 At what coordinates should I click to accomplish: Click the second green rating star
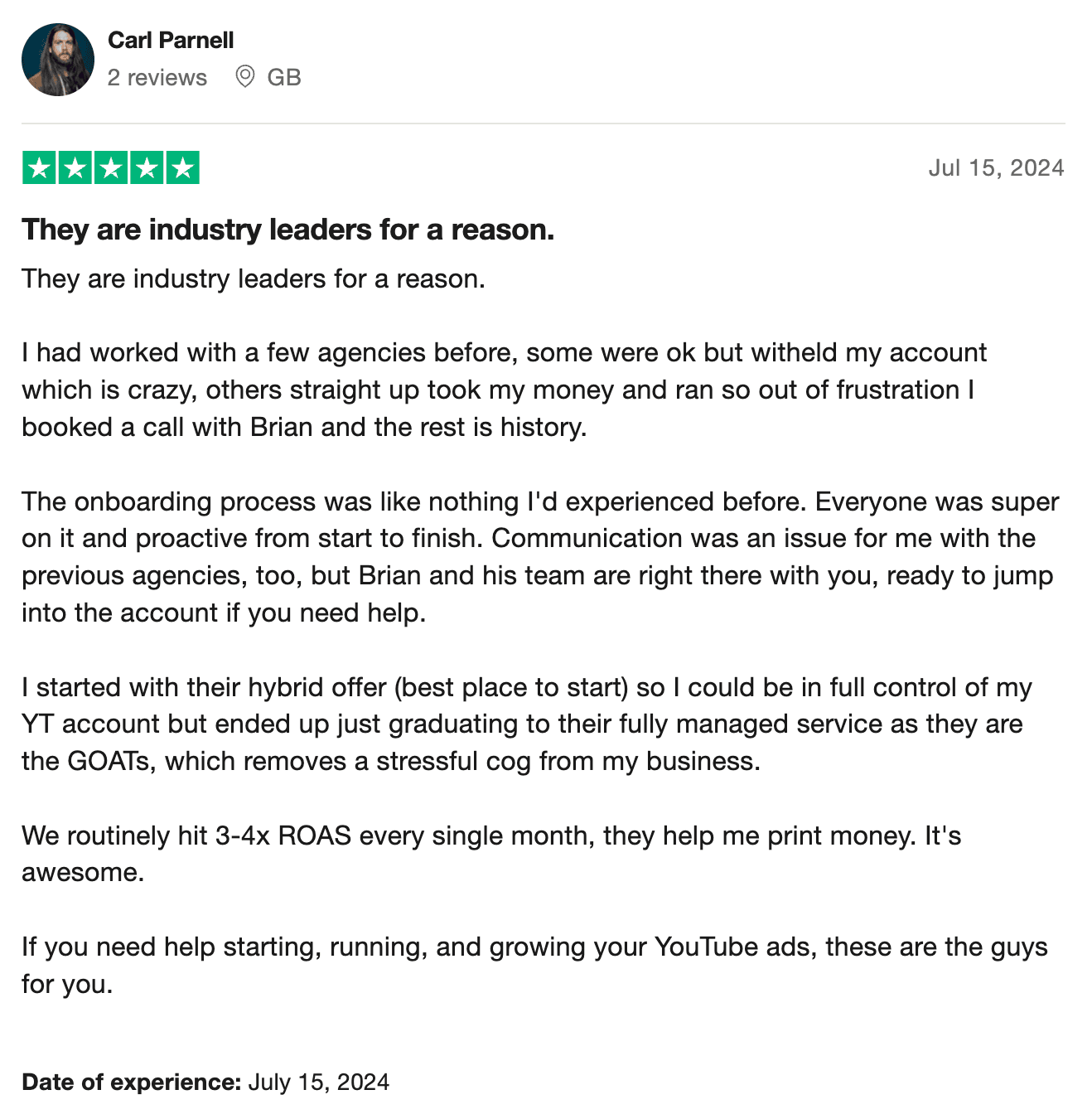pos(75,168)
